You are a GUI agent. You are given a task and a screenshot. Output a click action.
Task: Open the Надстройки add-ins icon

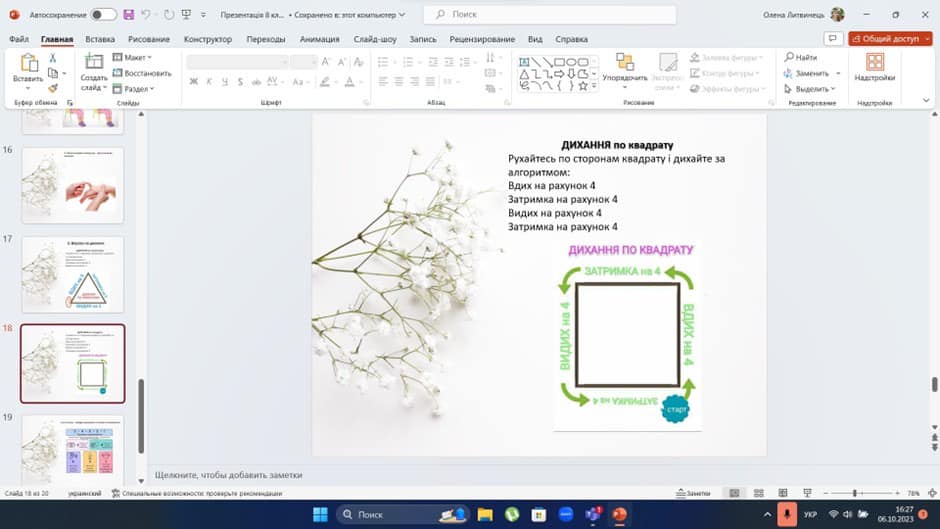pos(875,66)
